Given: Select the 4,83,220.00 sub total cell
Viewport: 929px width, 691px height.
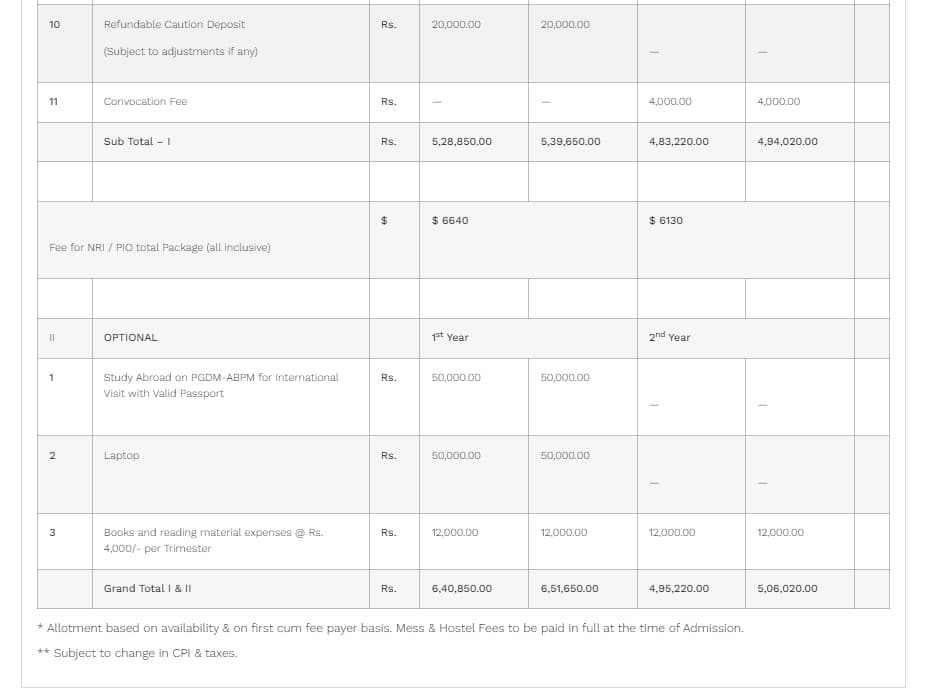Looking at the screenshot, I should [x=678, y=142].
